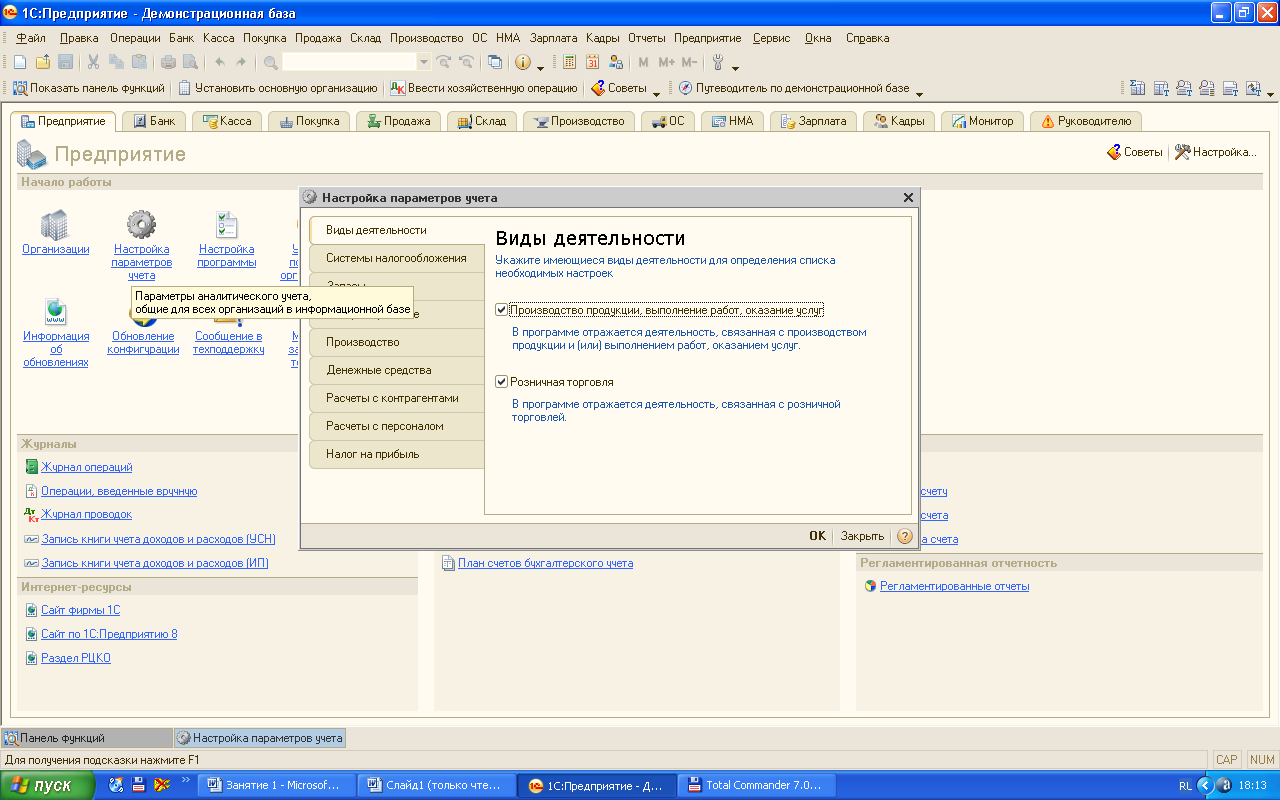This screenshot has height=800, width=1280.
Task: Click the Настройка программы checklist icon
Action: 227,225
